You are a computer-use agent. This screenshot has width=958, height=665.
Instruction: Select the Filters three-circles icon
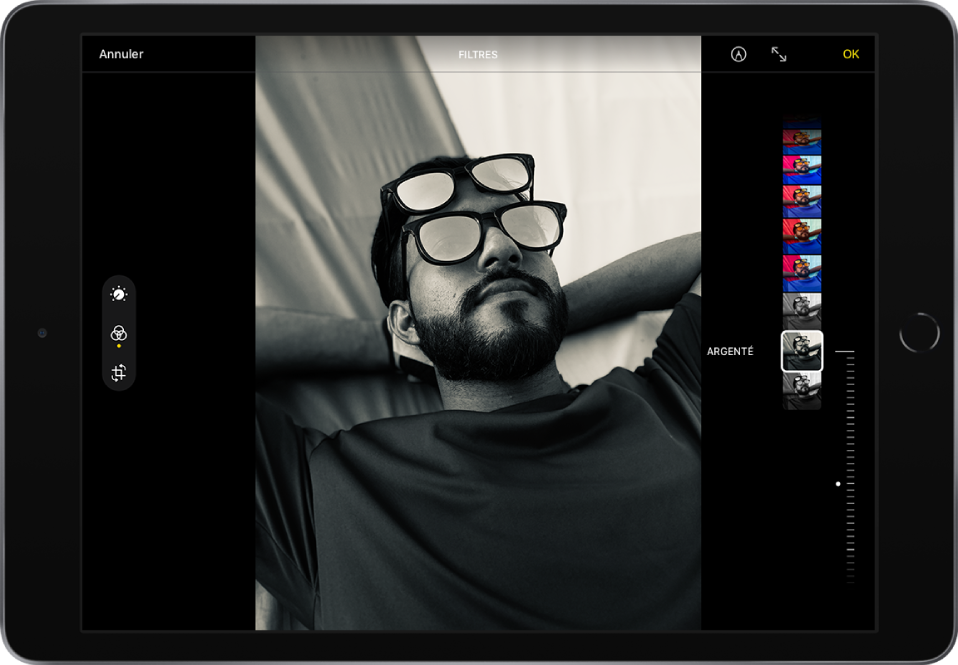pos(119,333)
